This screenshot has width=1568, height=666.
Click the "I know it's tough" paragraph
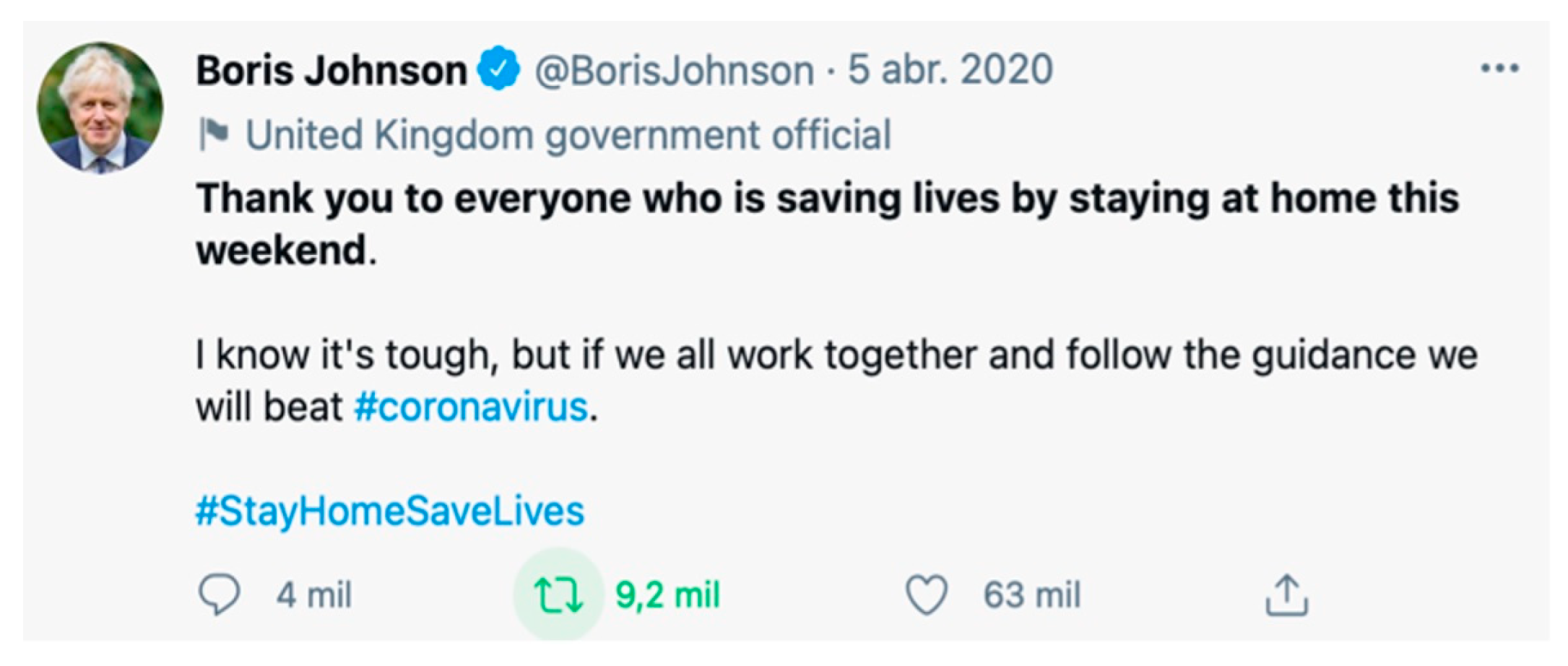pos(836,355)
